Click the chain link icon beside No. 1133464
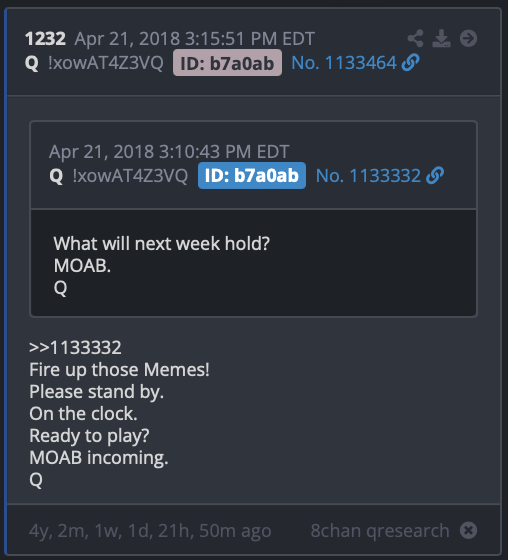508x560 pixels. click(x=410, y=63)
